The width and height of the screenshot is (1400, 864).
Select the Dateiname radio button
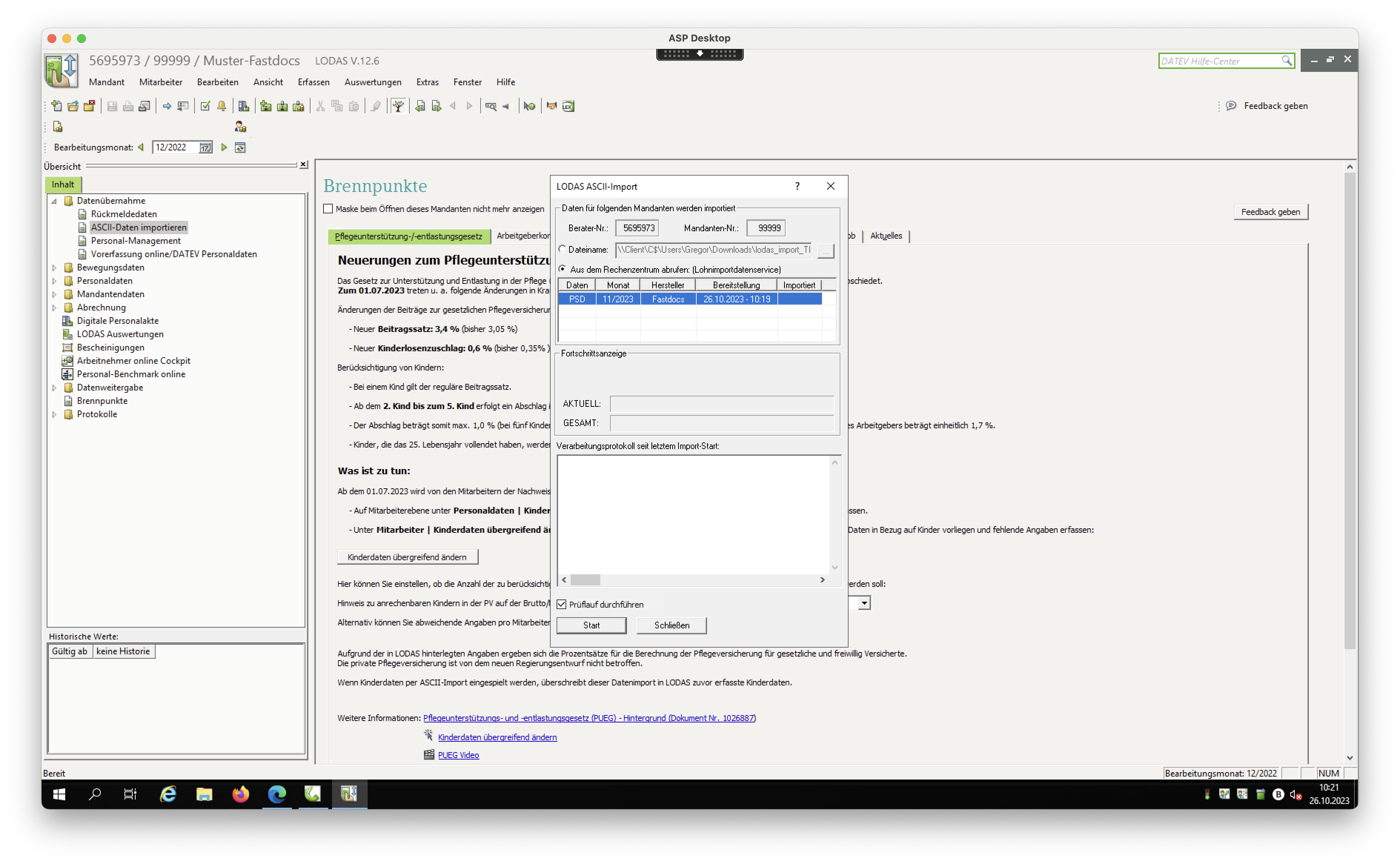point(562,249)
